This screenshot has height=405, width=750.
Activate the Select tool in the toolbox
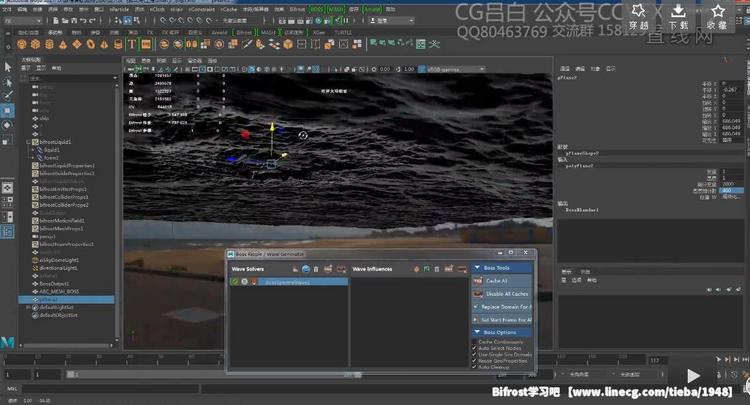point(8,67)
